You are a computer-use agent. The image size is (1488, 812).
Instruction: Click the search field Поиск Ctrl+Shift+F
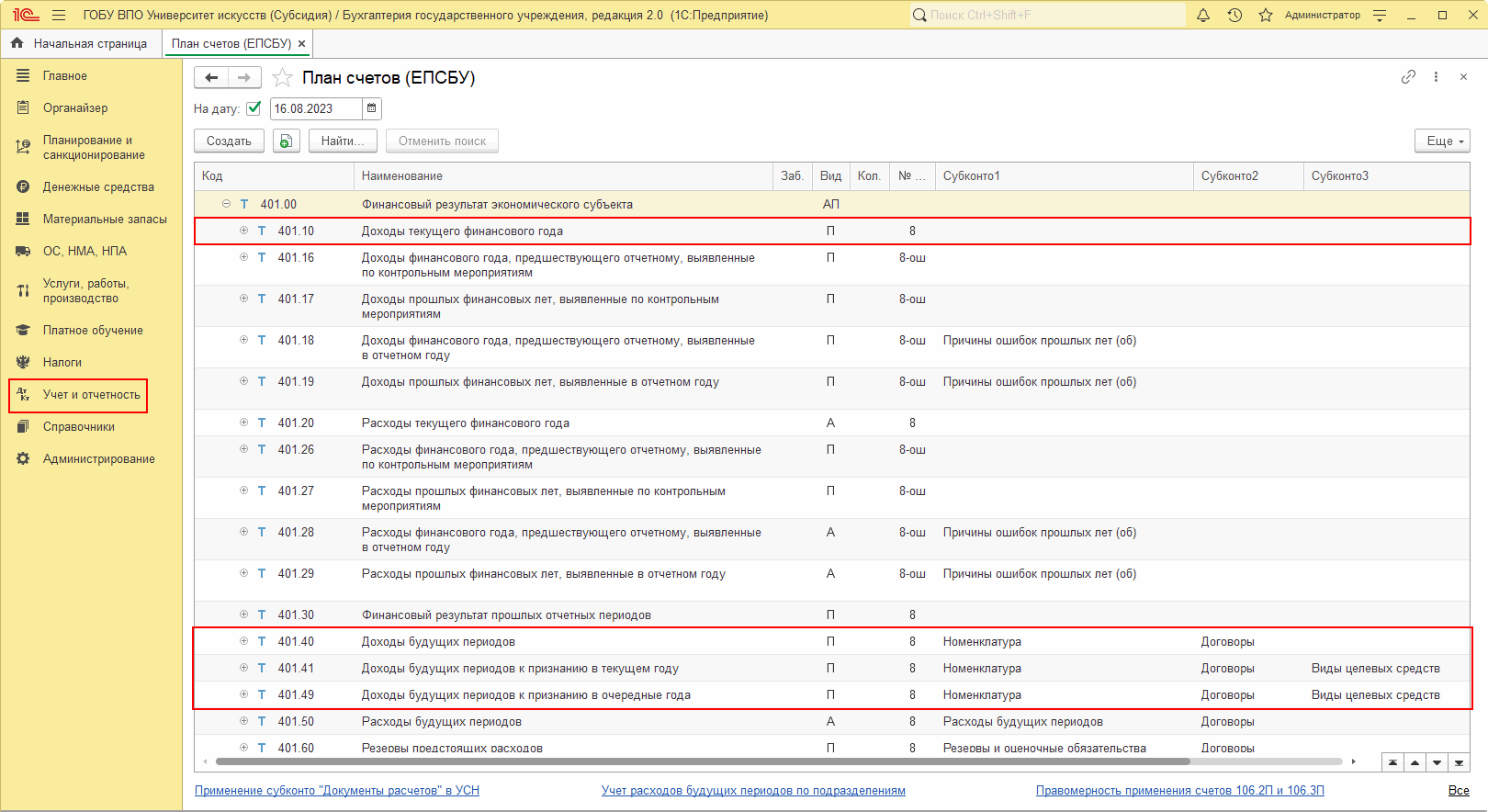1047,15
